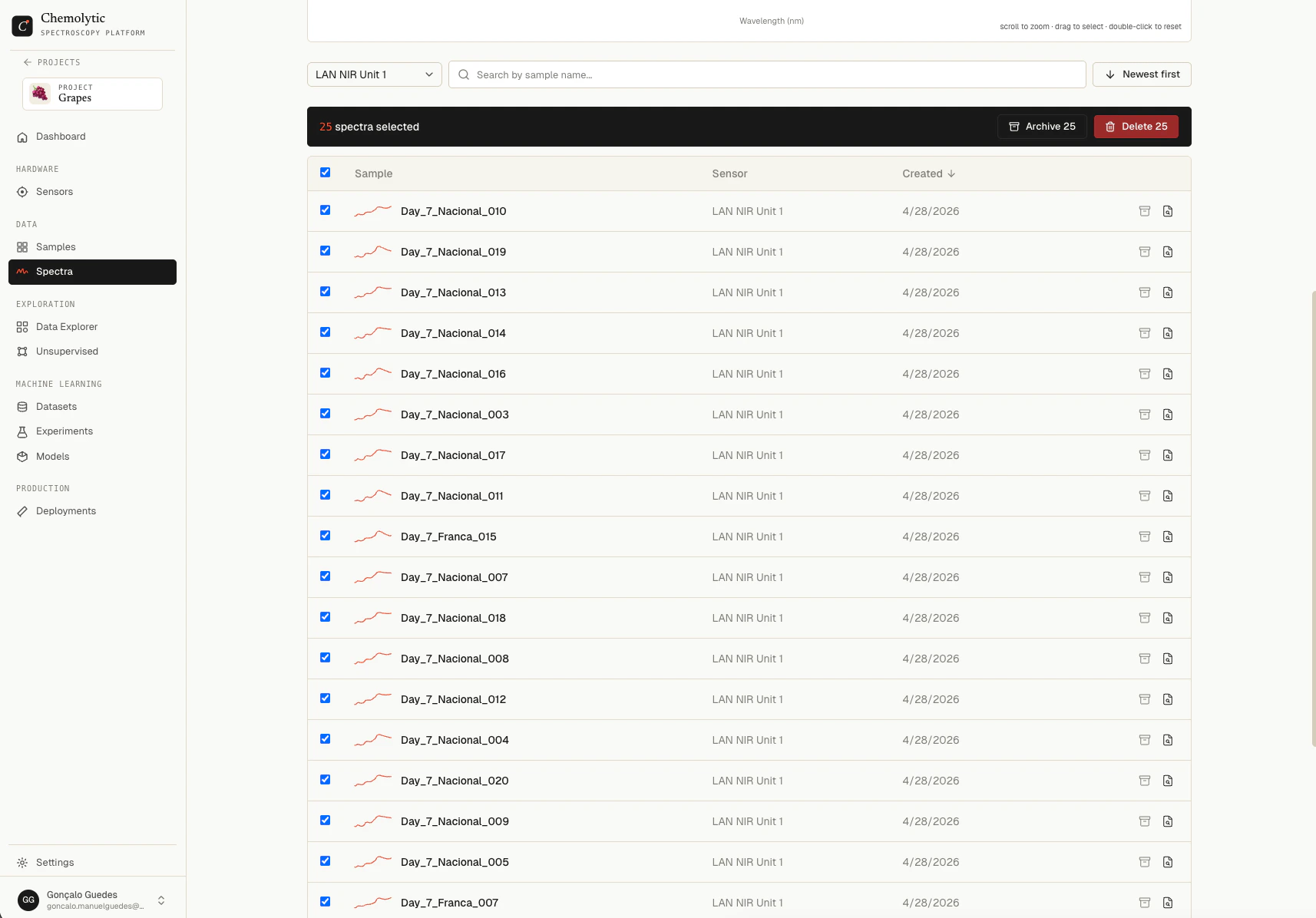Click the GG user avatar
Screen dimensions: 1316x918
pos(28,900)
